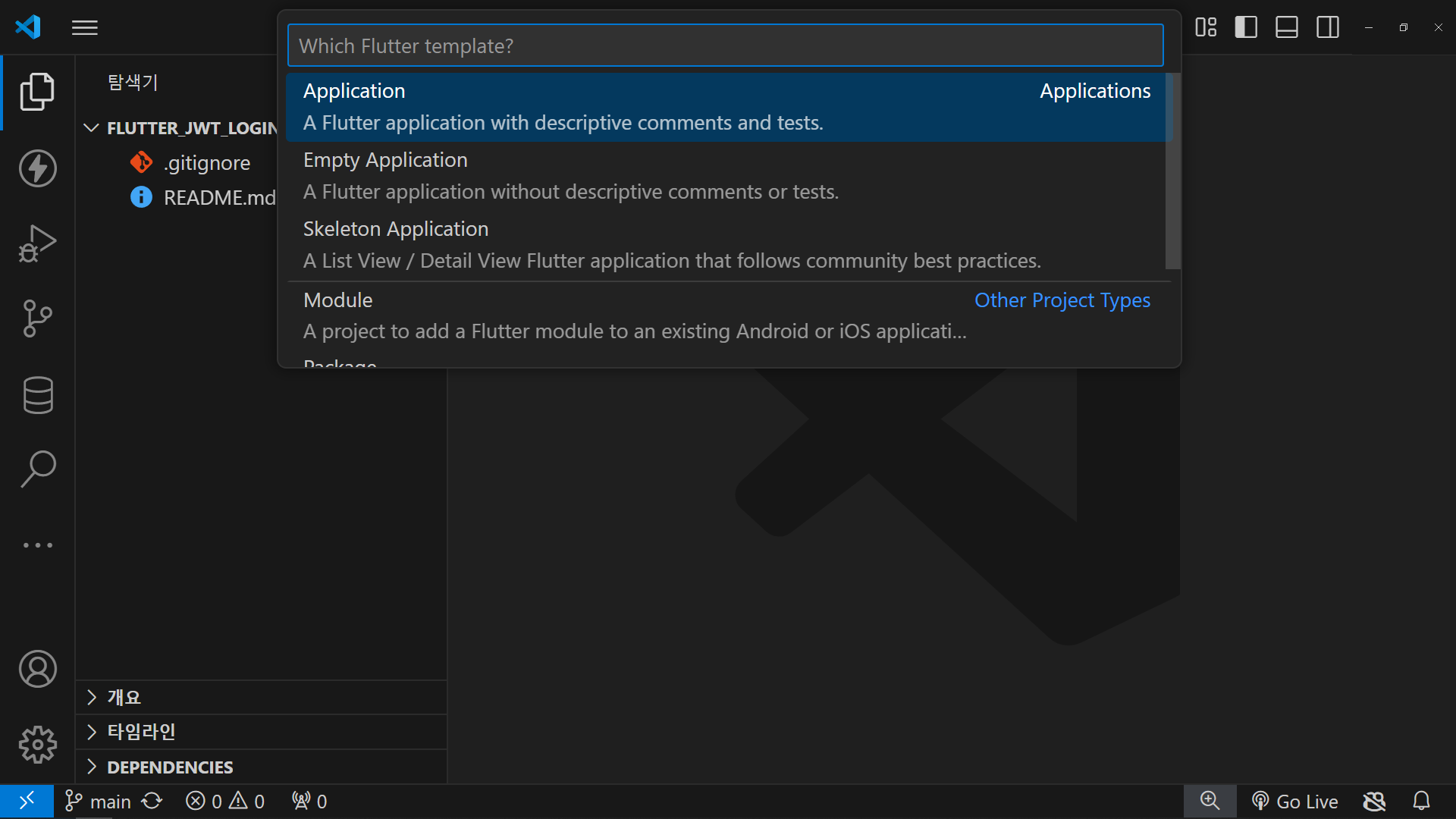Show additional views ellipsis in activity bar
Image resolution: width=1456 pixels, height=819 pixels.
click(x=37, y=545)
